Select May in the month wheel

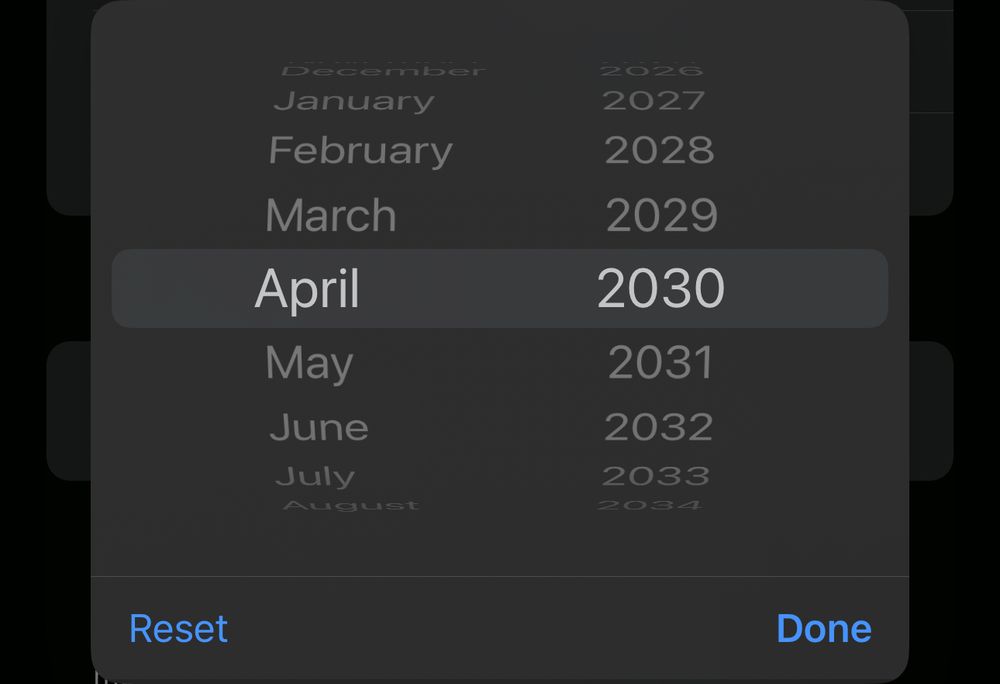point(308,363)
